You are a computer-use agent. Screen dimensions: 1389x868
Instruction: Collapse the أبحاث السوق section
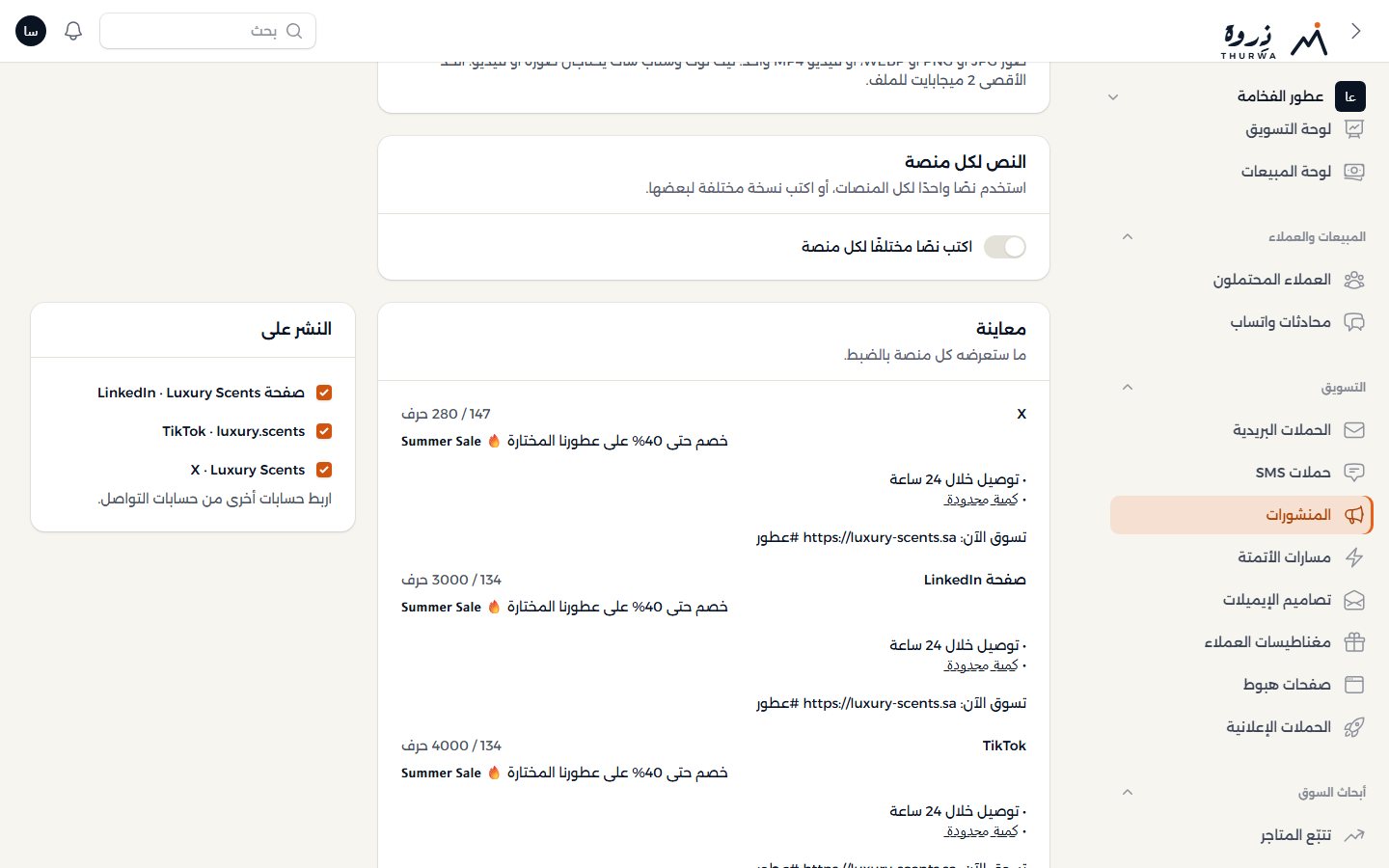pos(1127,793)
